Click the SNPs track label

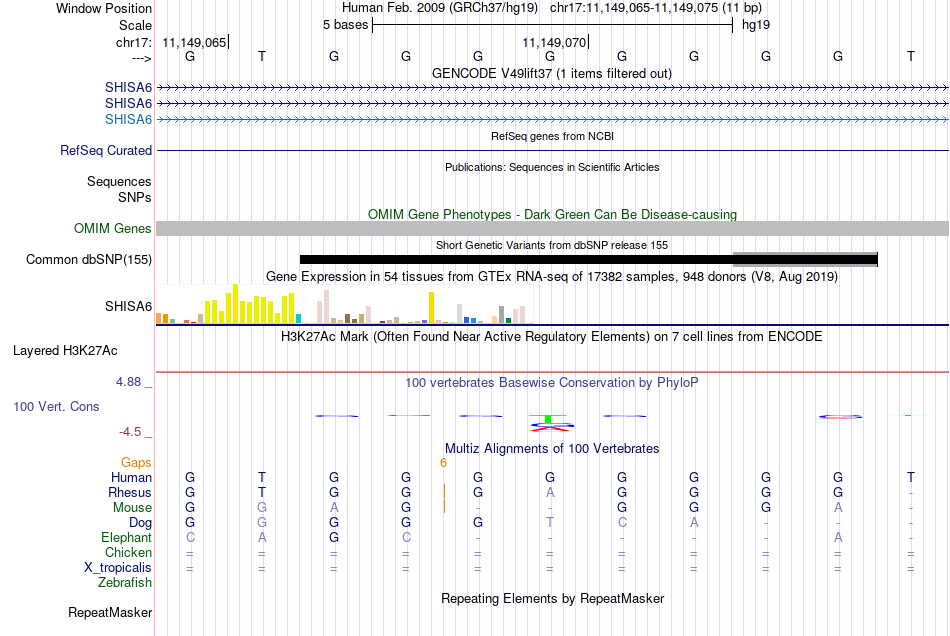135,197
